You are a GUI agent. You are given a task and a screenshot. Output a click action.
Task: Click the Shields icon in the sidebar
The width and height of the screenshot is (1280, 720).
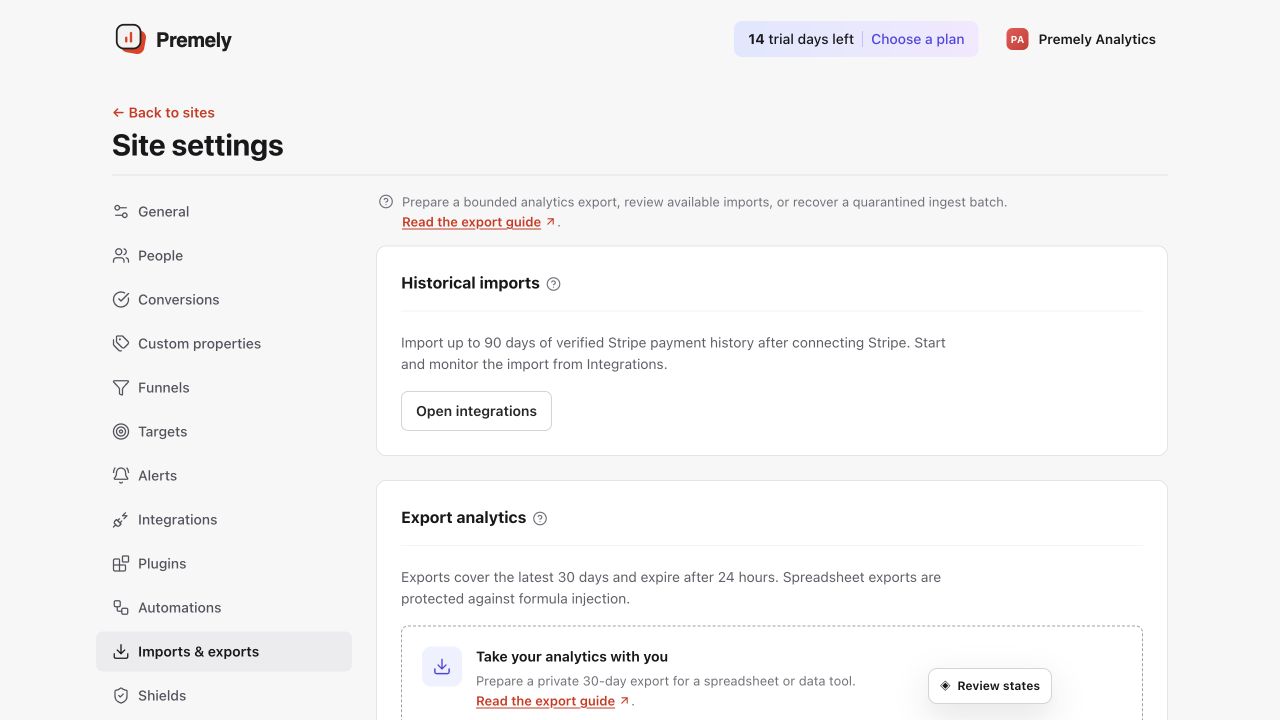click(121, 696)
